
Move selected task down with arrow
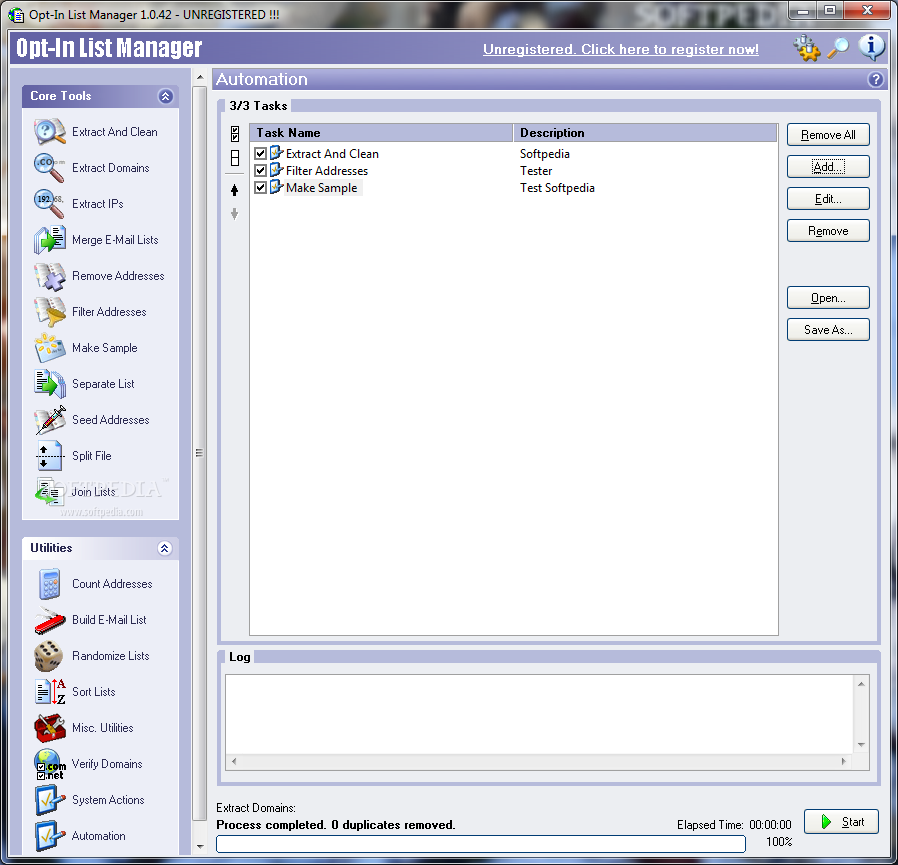234,214
